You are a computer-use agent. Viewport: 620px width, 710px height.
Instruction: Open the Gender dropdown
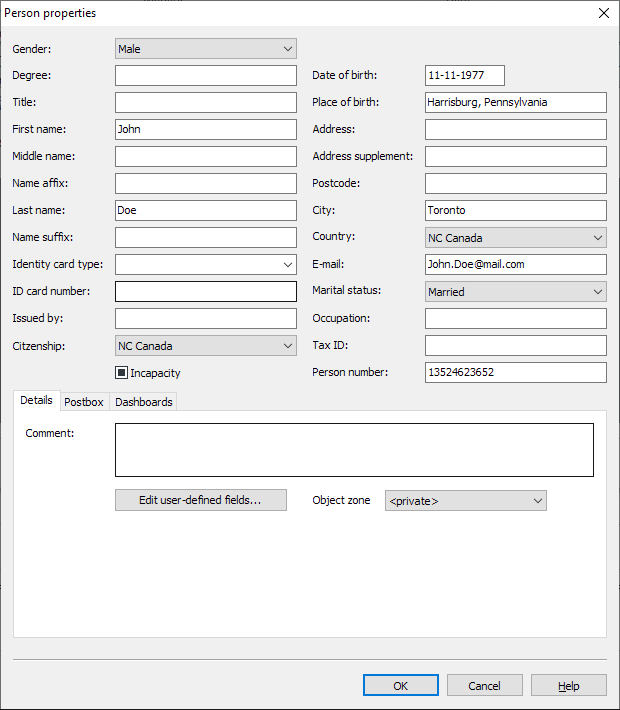pyautogui.click(x=206, y=48)
